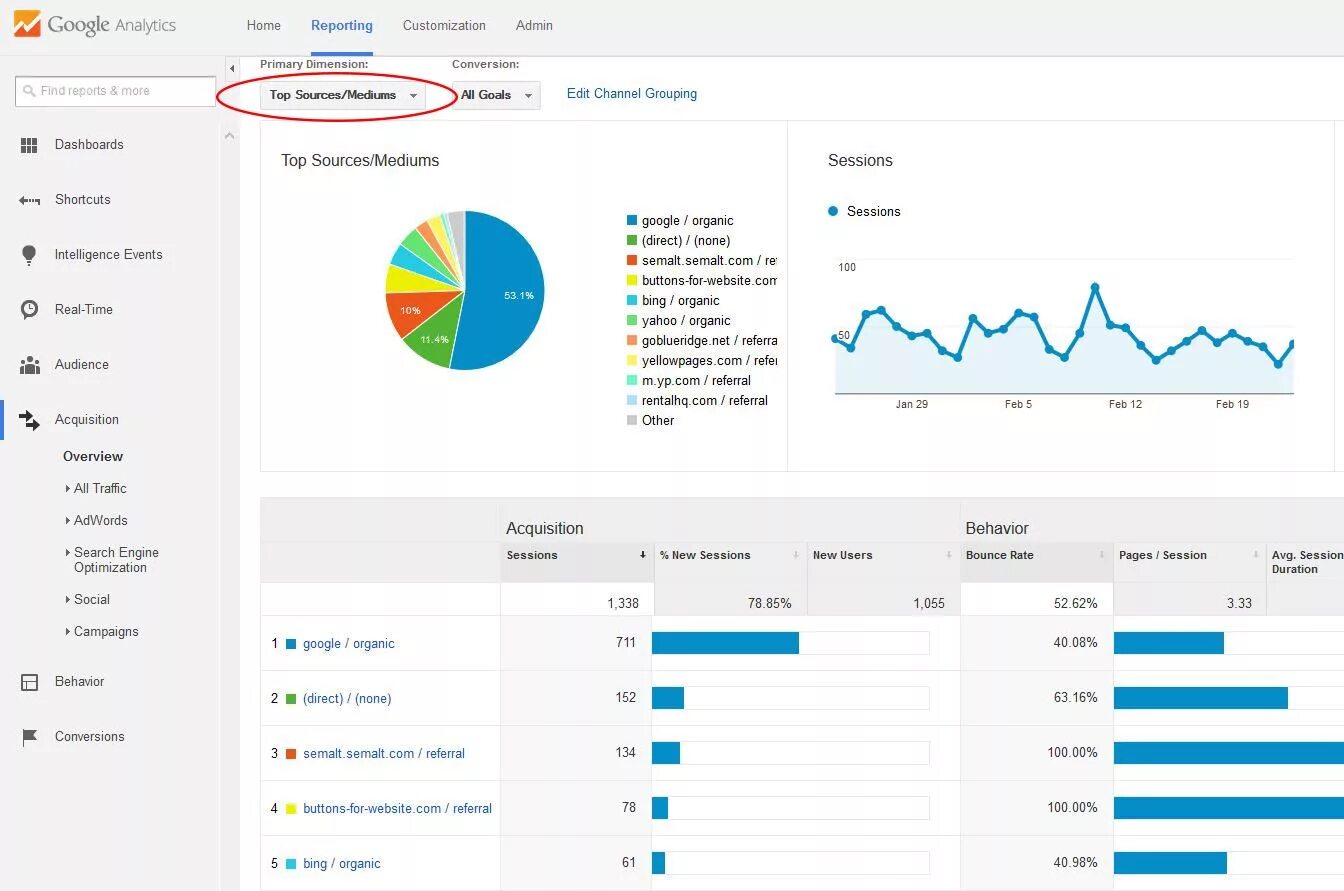This screenshot has height=891, width=1344.
Task: Sort by Pages / Session column arrow
Action: tap(1255, 555)
